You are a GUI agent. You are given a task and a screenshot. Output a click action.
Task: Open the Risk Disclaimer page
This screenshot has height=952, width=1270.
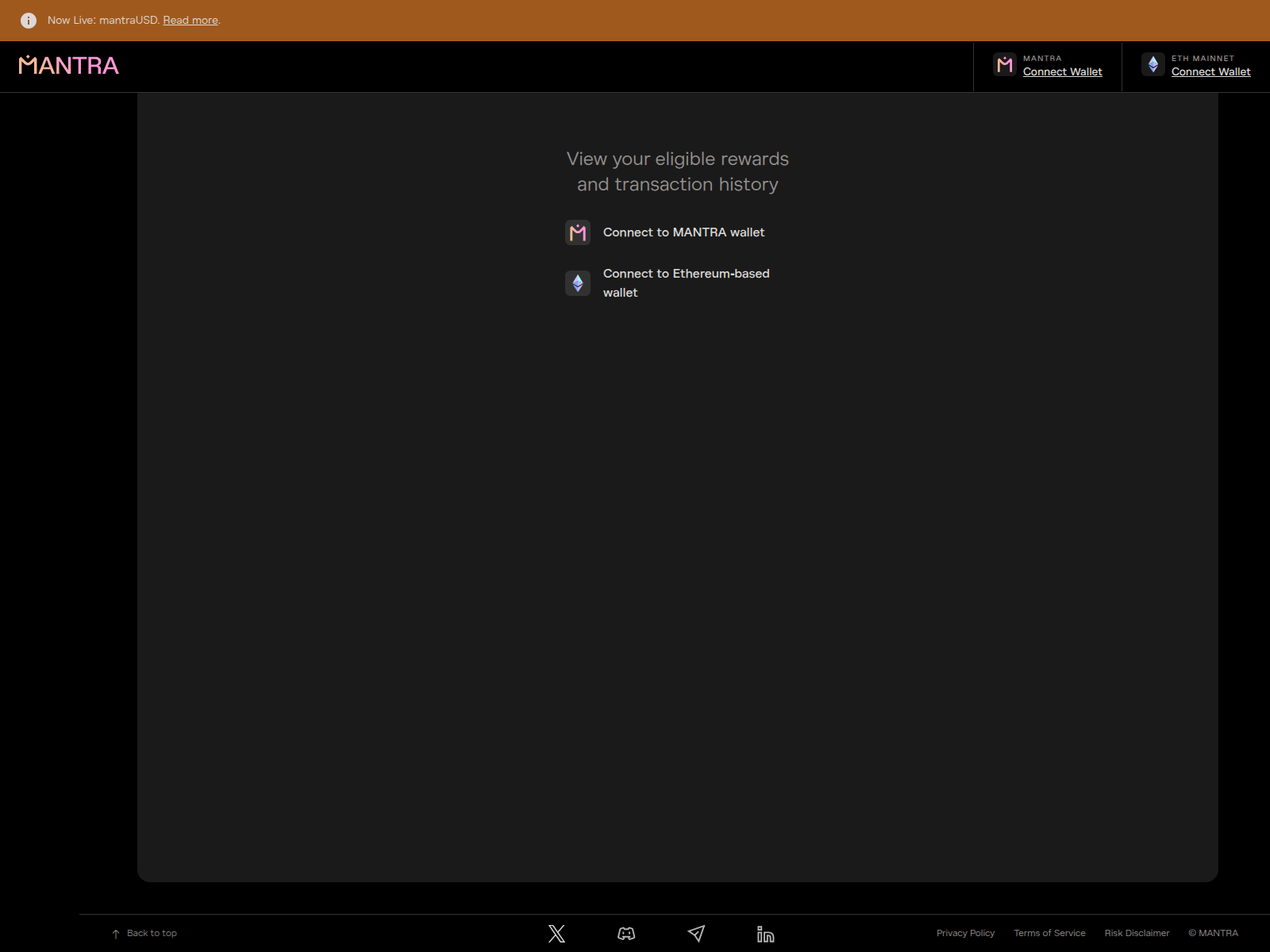tap(1137, 933)
